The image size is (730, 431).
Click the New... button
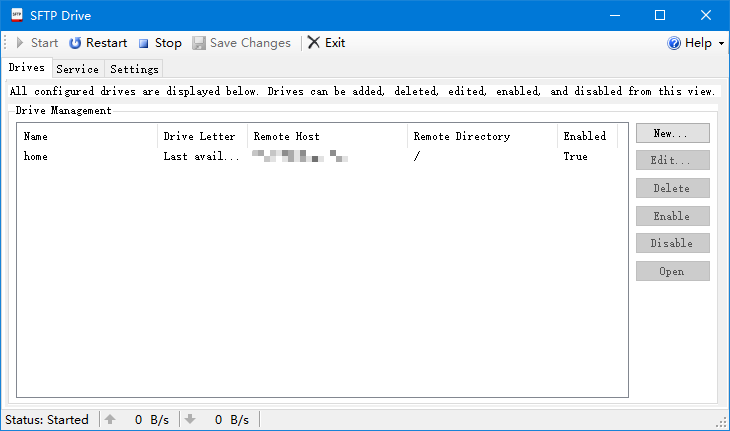click(x=672, y=133)
